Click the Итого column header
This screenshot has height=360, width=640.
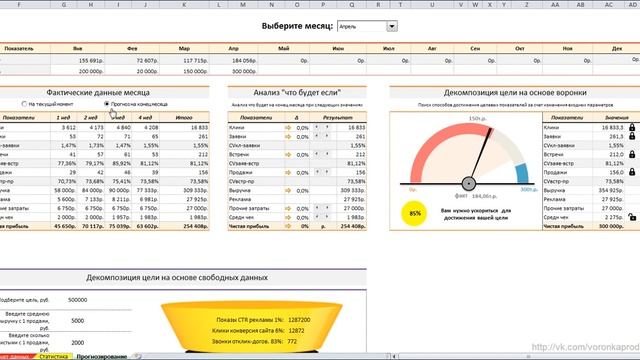point(184,118)
